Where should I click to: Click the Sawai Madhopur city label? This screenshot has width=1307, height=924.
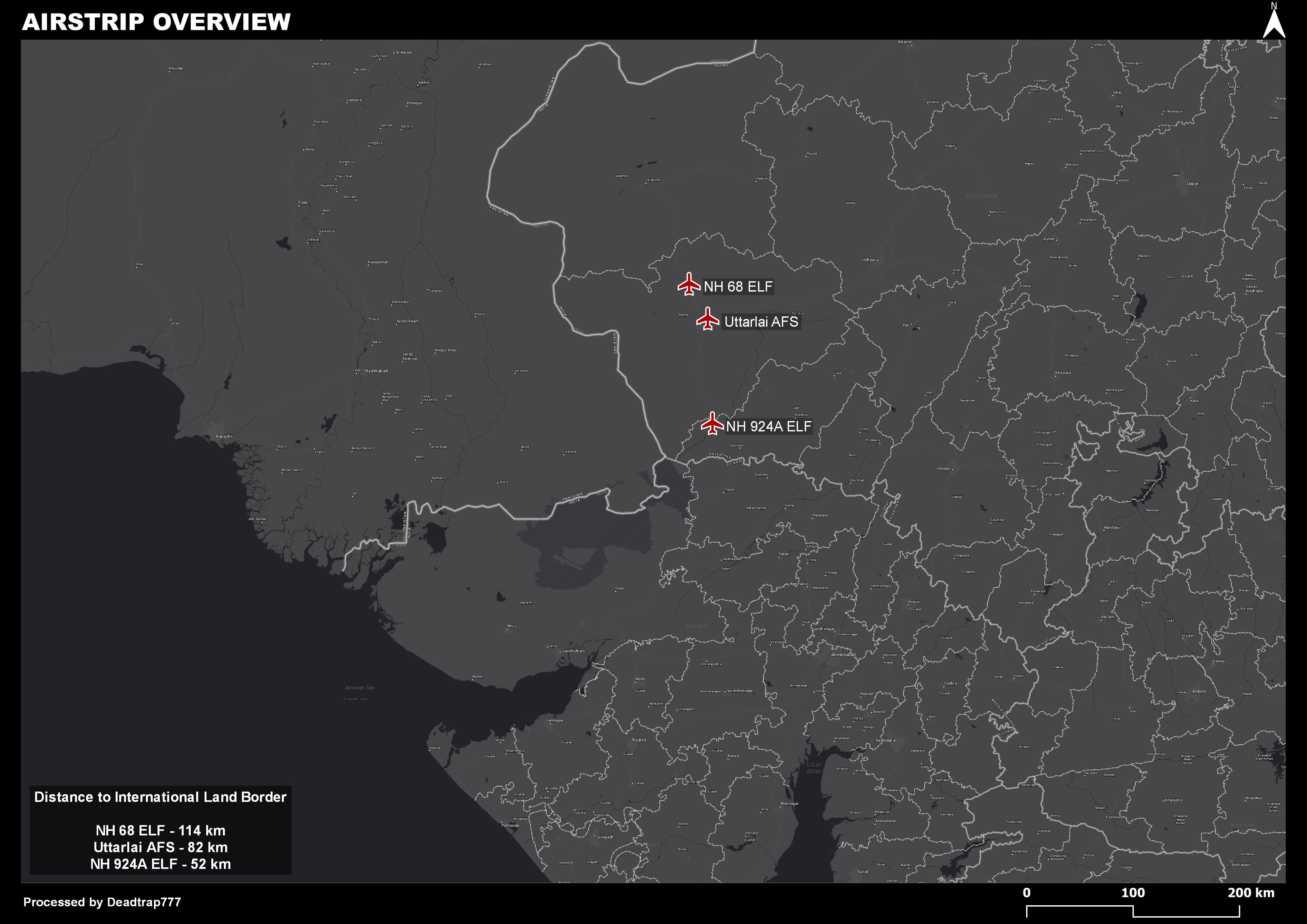1254,289
